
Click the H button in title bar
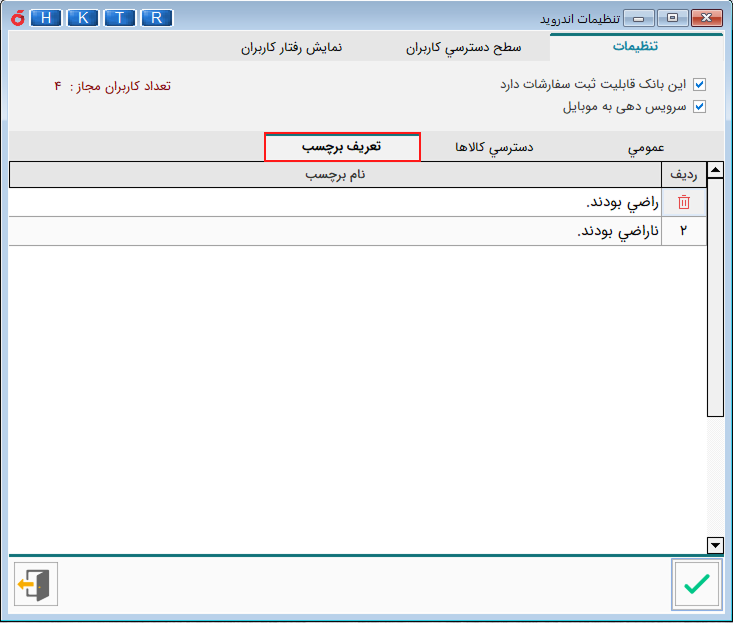point(46,18)
